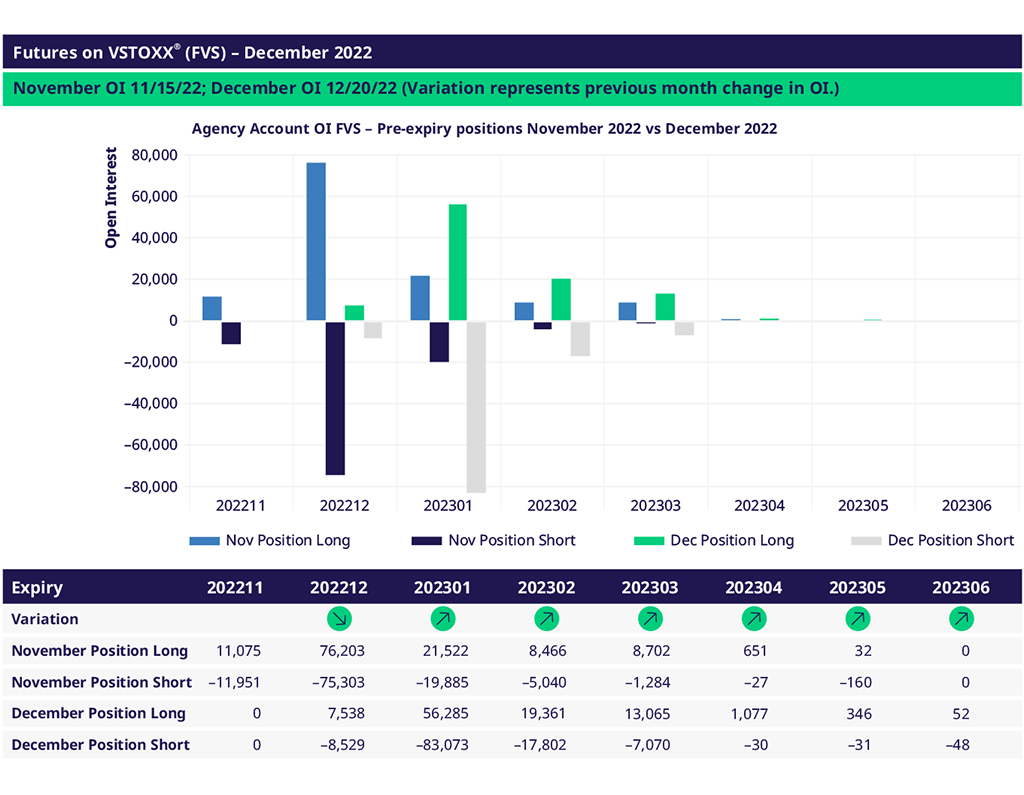Viewport: 1024px width, 795px height.
Task: Click the table value –11,951
Action: coord(234,682)
